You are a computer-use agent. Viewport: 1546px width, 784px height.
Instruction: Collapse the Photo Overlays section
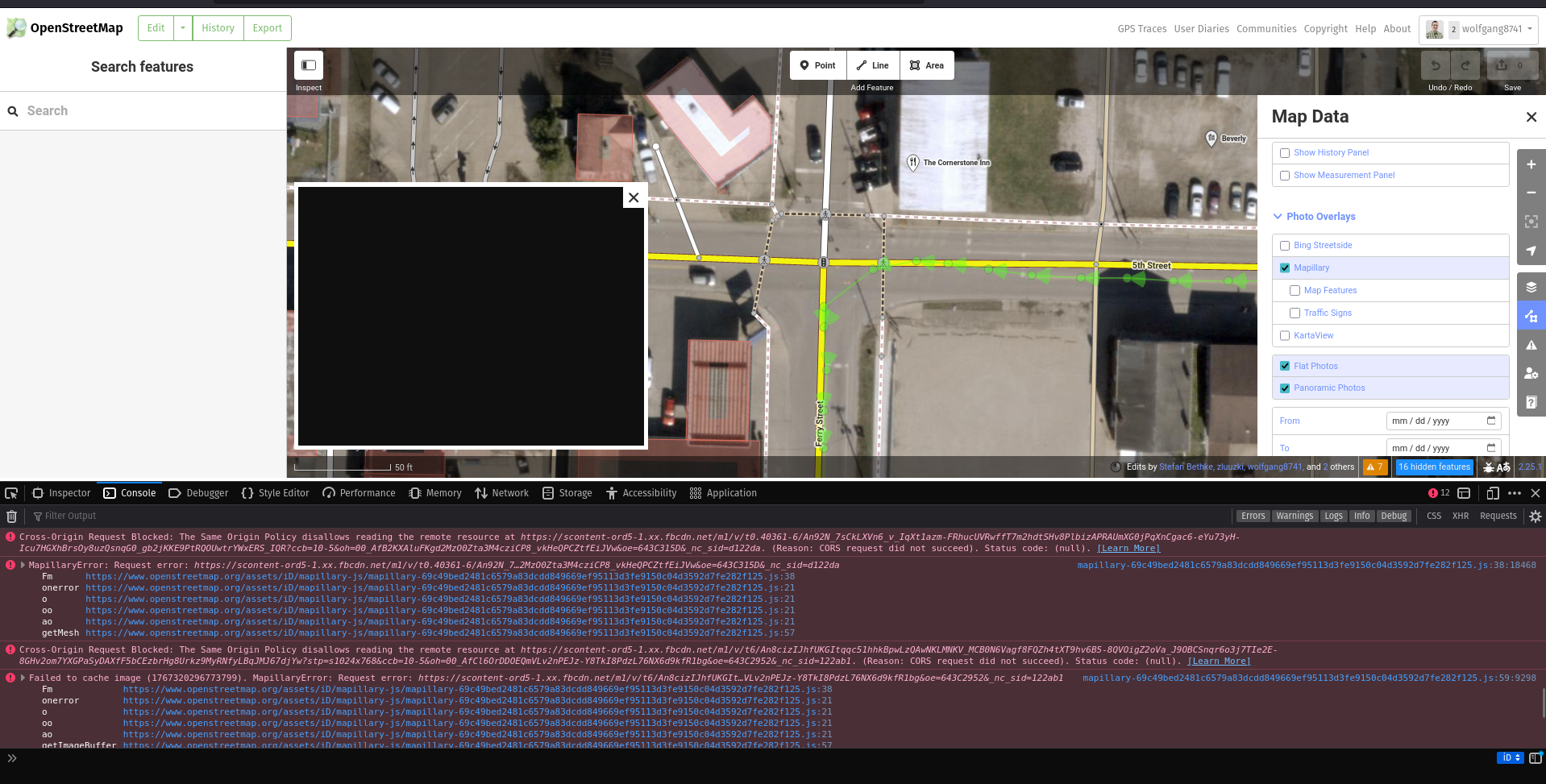(1278, 216)
